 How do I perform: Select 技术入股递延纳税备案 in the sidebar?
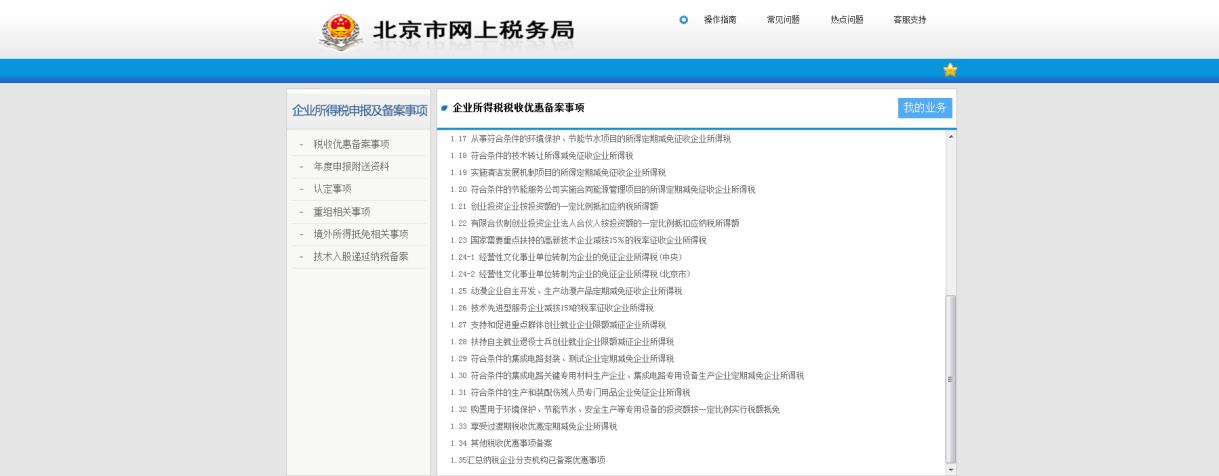361,257
